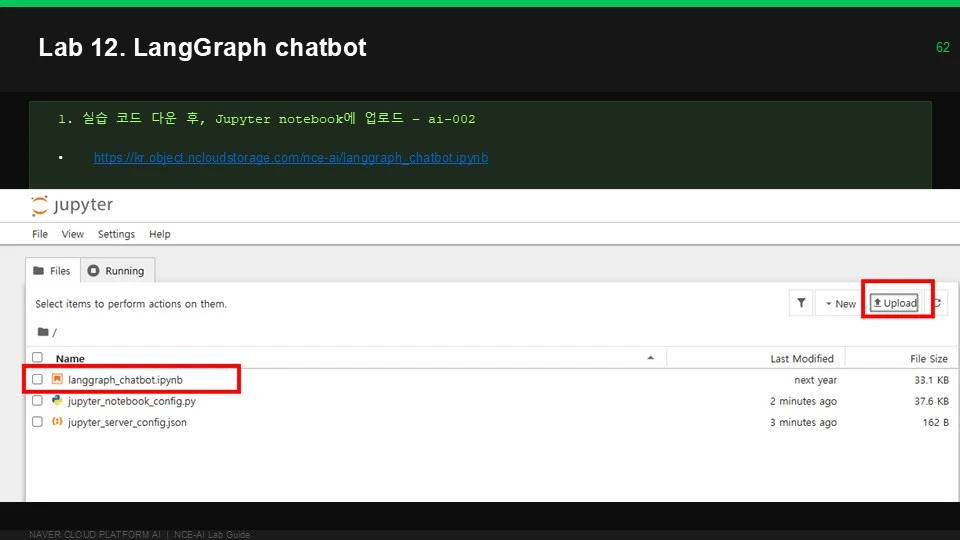Sort by Last Modified column header
The height and width of the screenshot is (540, 960).
801,359
